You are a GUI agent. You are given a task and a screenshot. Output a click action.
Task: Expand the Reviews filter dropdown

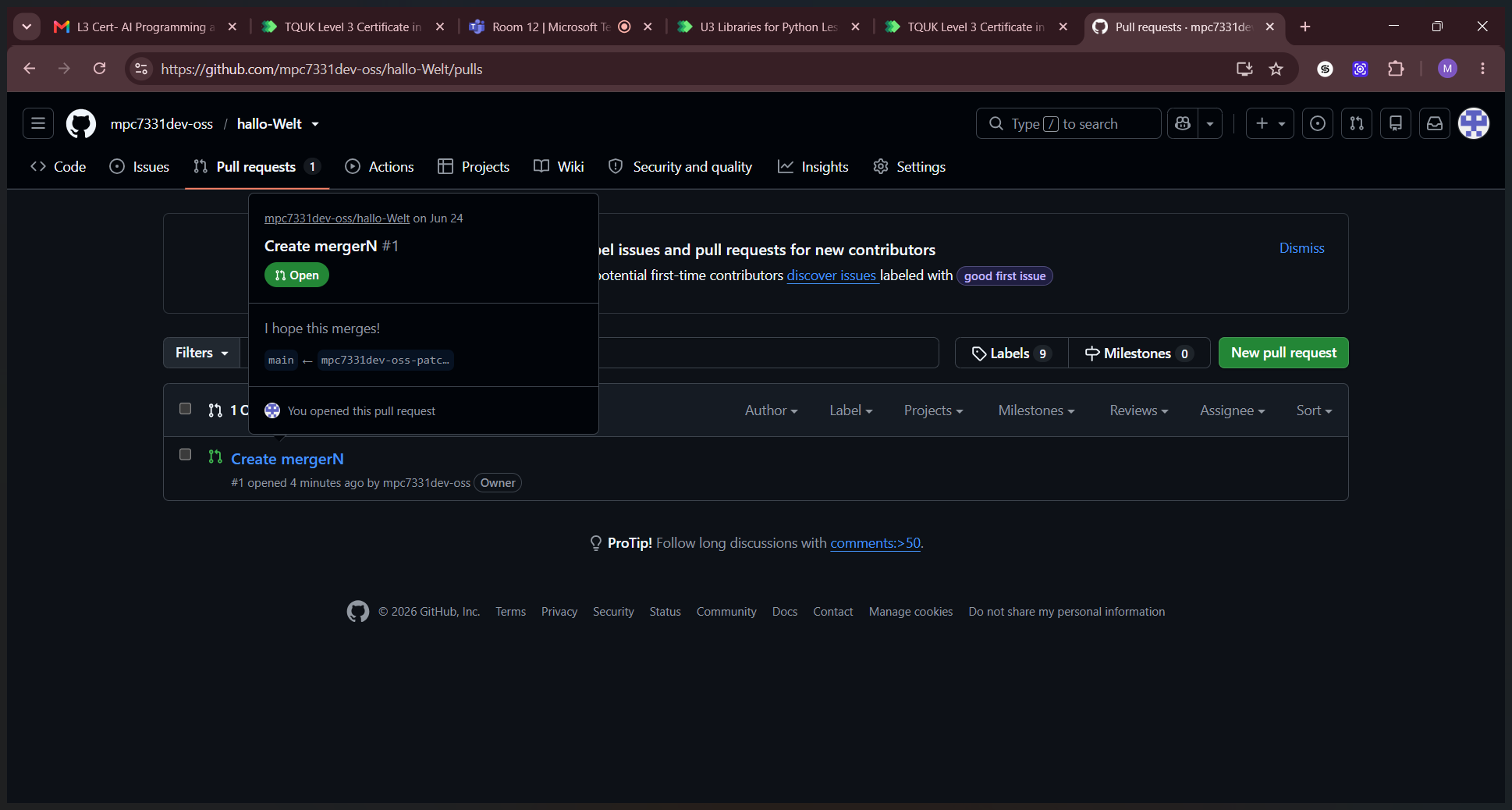(x=1138, y=410)
